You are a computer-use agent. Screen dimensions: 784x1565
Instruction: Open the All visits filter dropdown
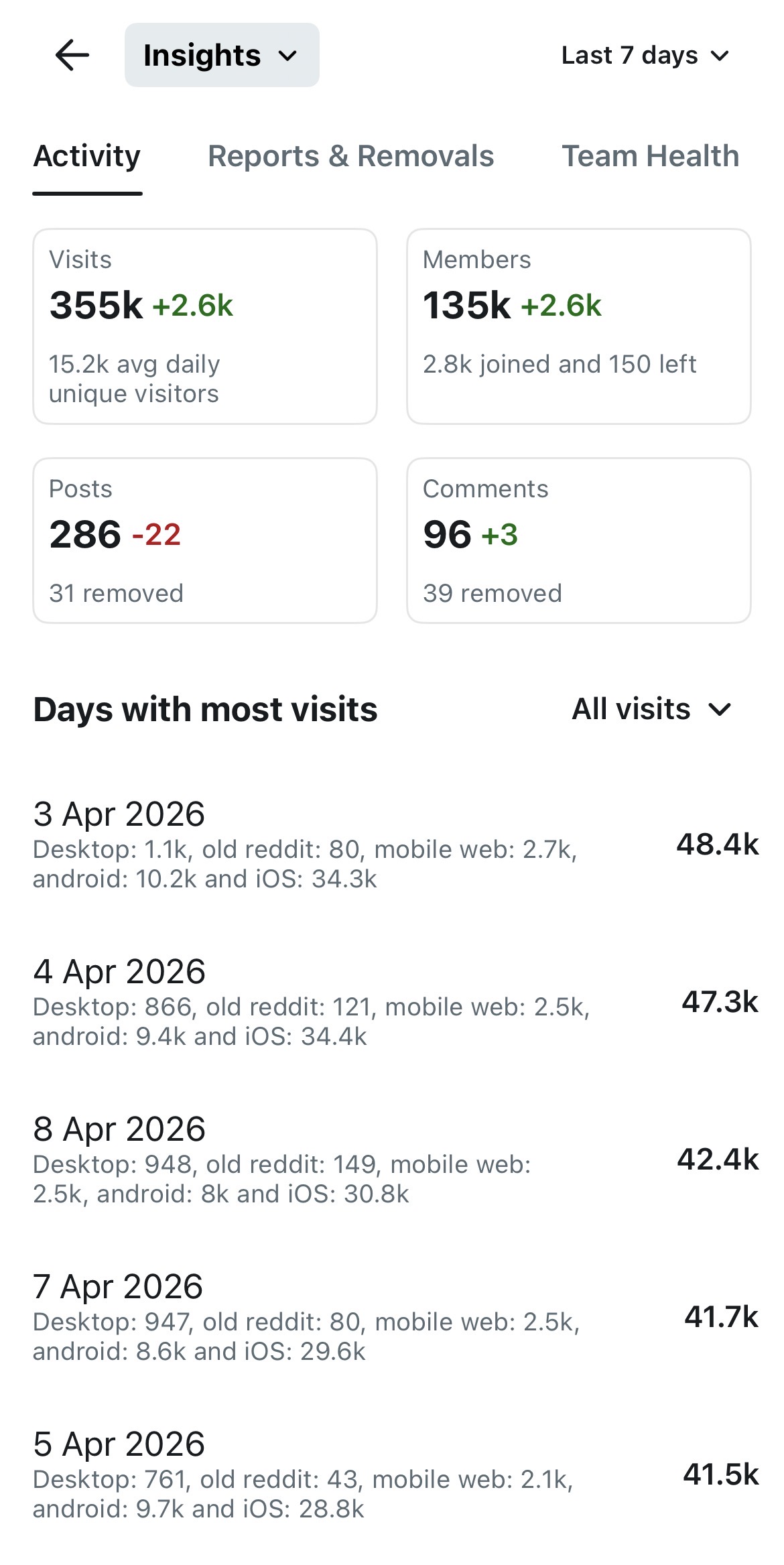[651, 709]
